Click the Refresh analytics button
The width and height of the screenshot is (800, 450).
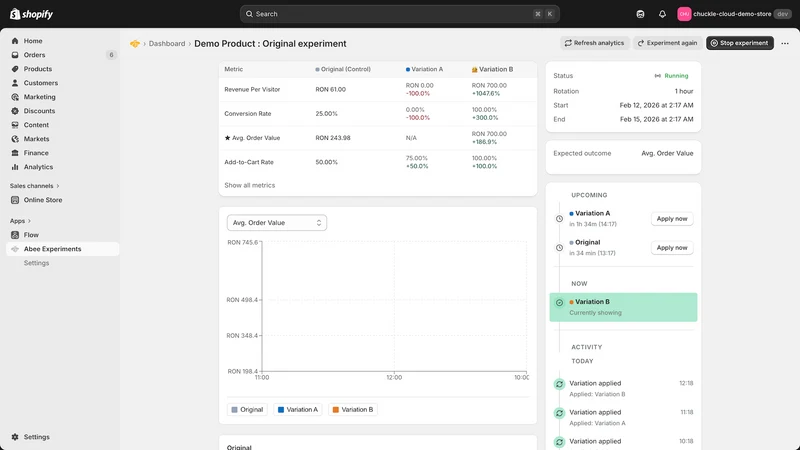594,43
